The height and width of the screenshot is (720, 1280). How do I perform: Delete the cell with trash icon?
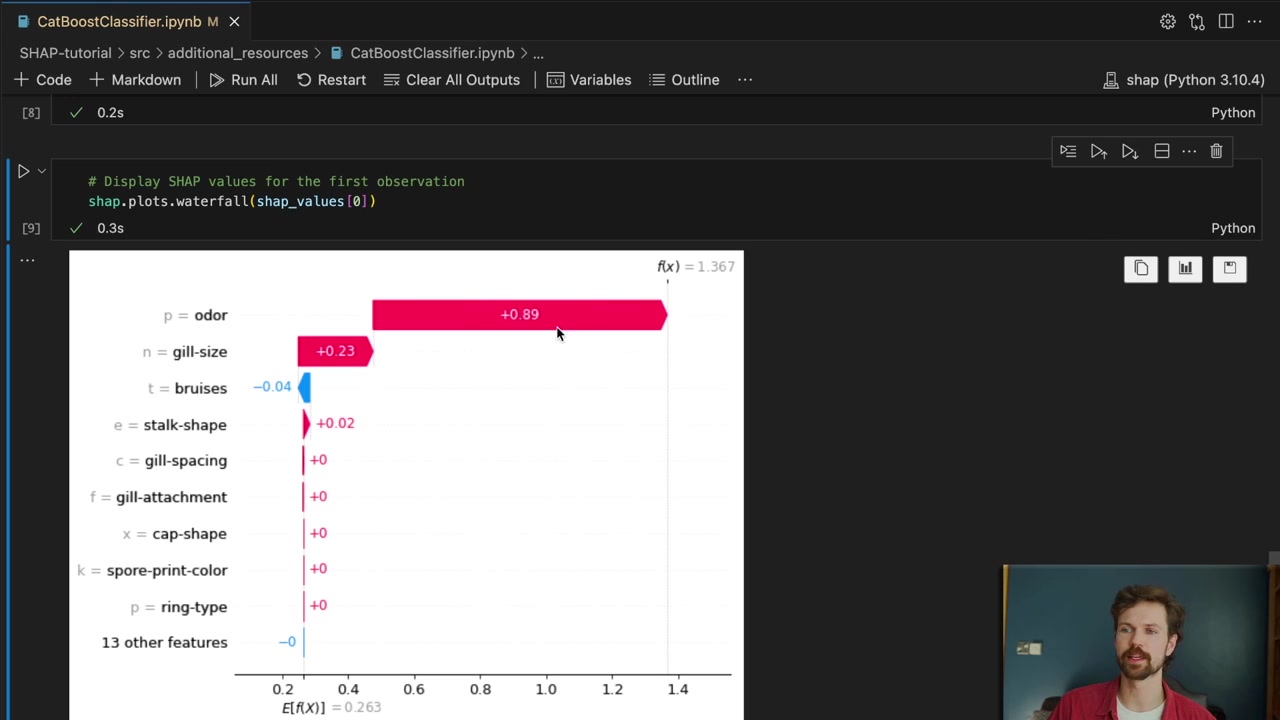click(1216, 151)
